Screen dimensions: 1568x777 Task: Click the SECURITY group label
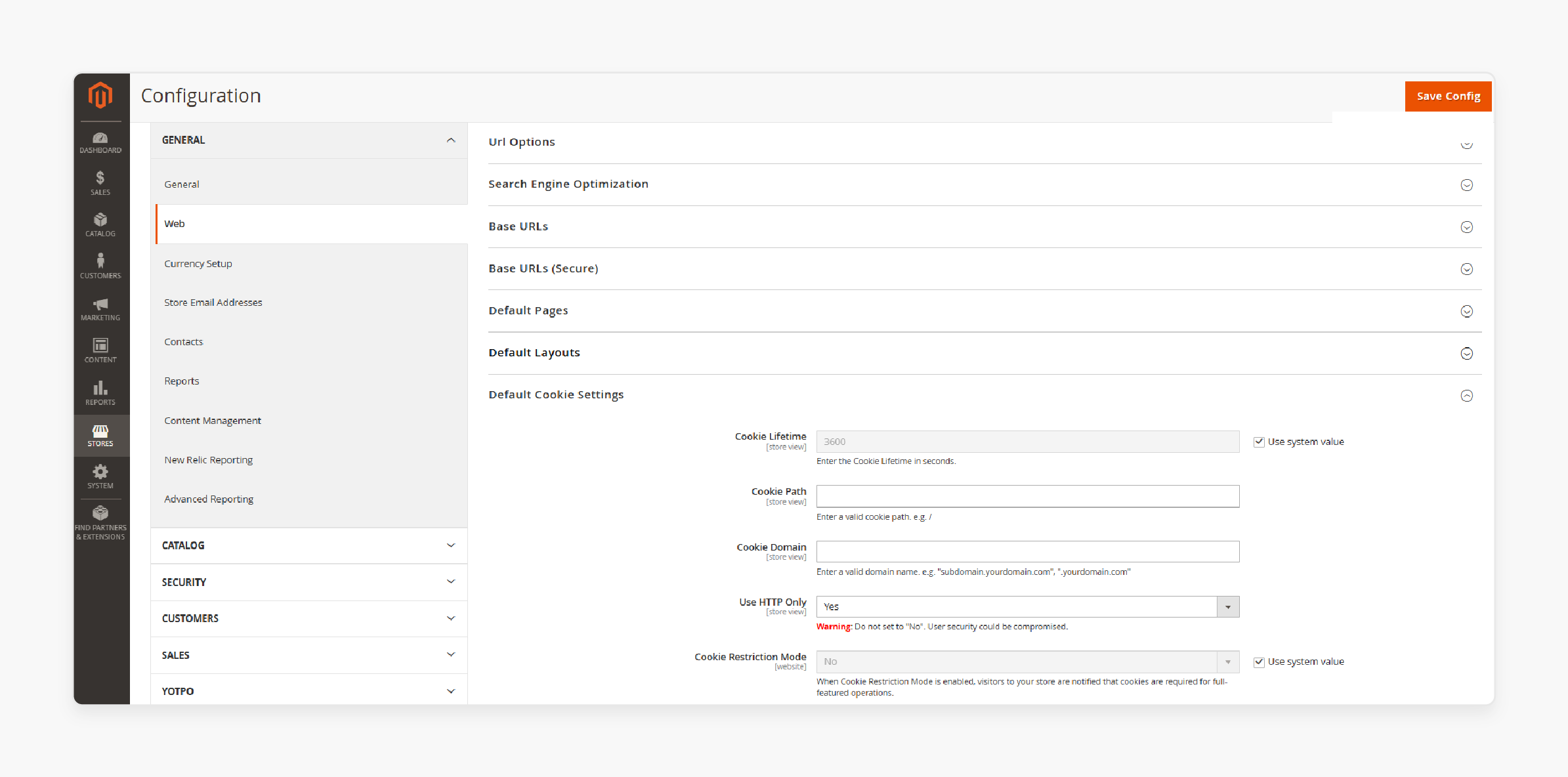184,582
